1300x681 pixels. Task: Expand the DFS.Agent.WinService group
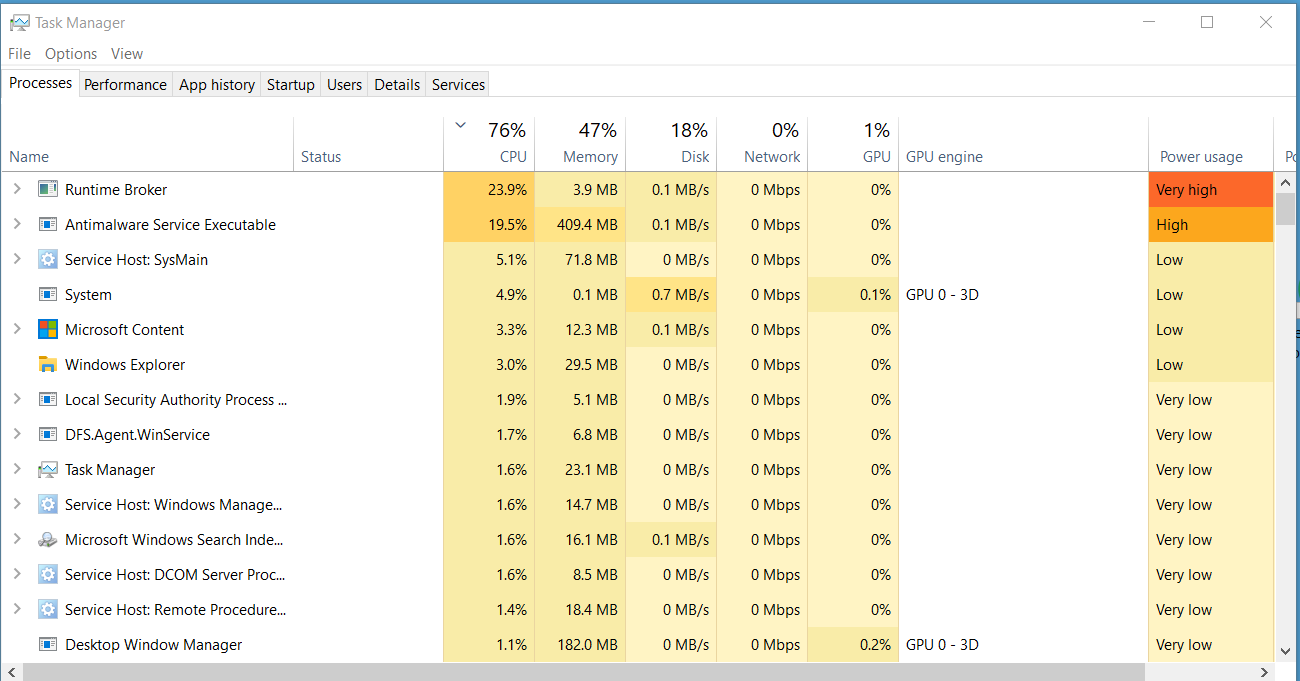[16, 434]
